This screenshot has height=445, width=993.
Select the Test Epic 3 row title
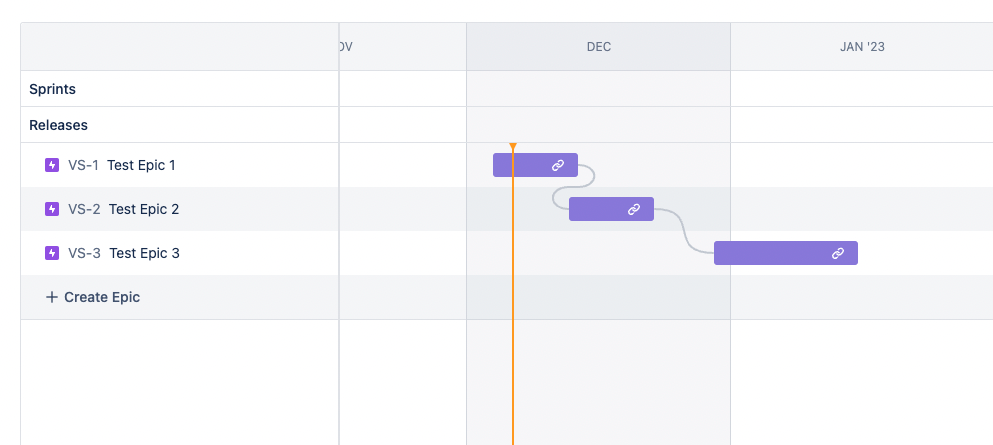144,253
